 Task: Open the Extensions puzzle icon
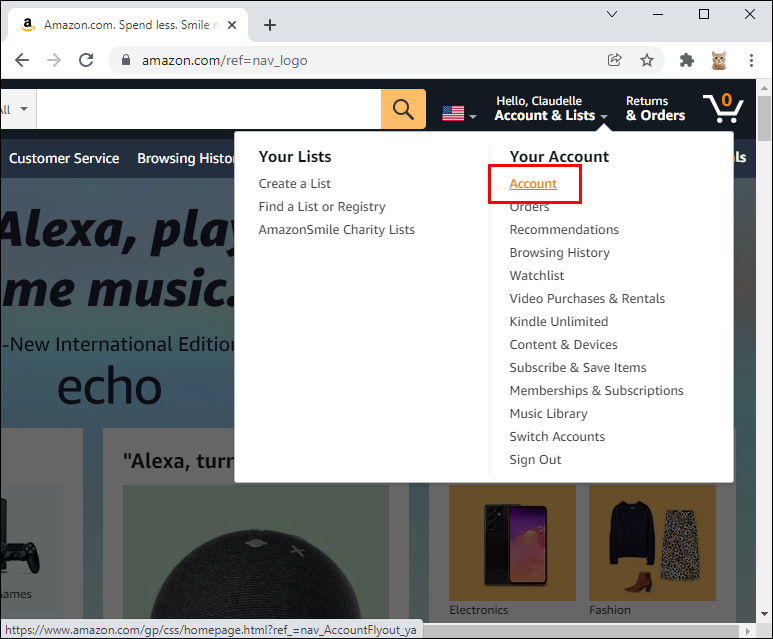click(x=687, y=61)
